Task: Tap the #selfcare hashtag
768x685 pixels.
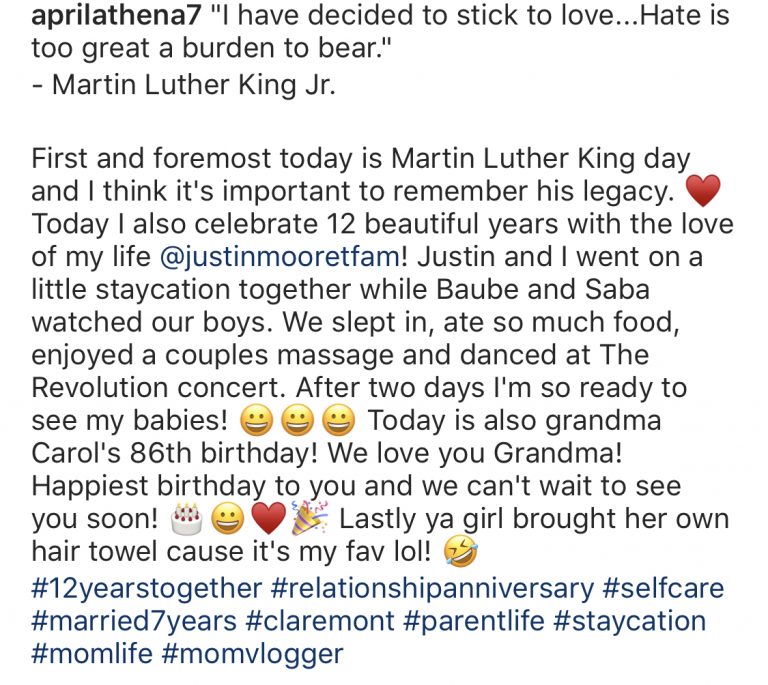Action: pos(663,589)
